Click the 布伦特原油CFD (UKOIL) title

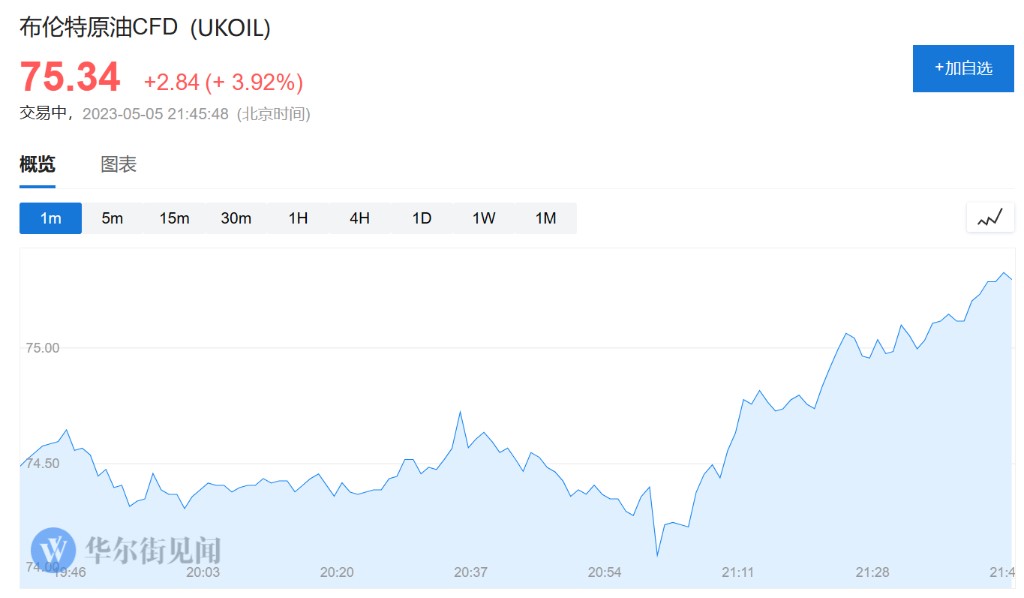(145, 28)
